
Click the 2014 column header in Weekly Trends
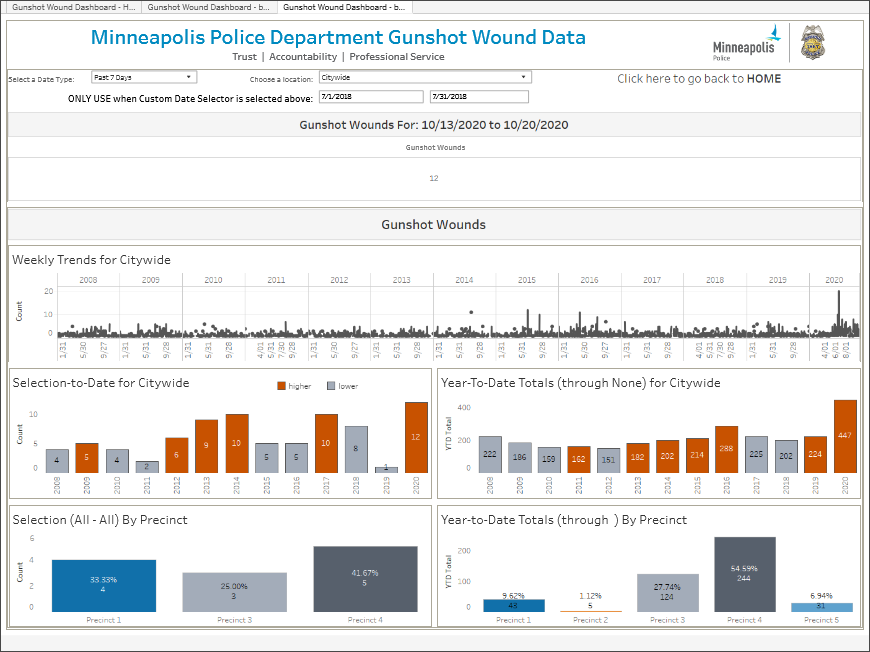click(x=464, y=280)
